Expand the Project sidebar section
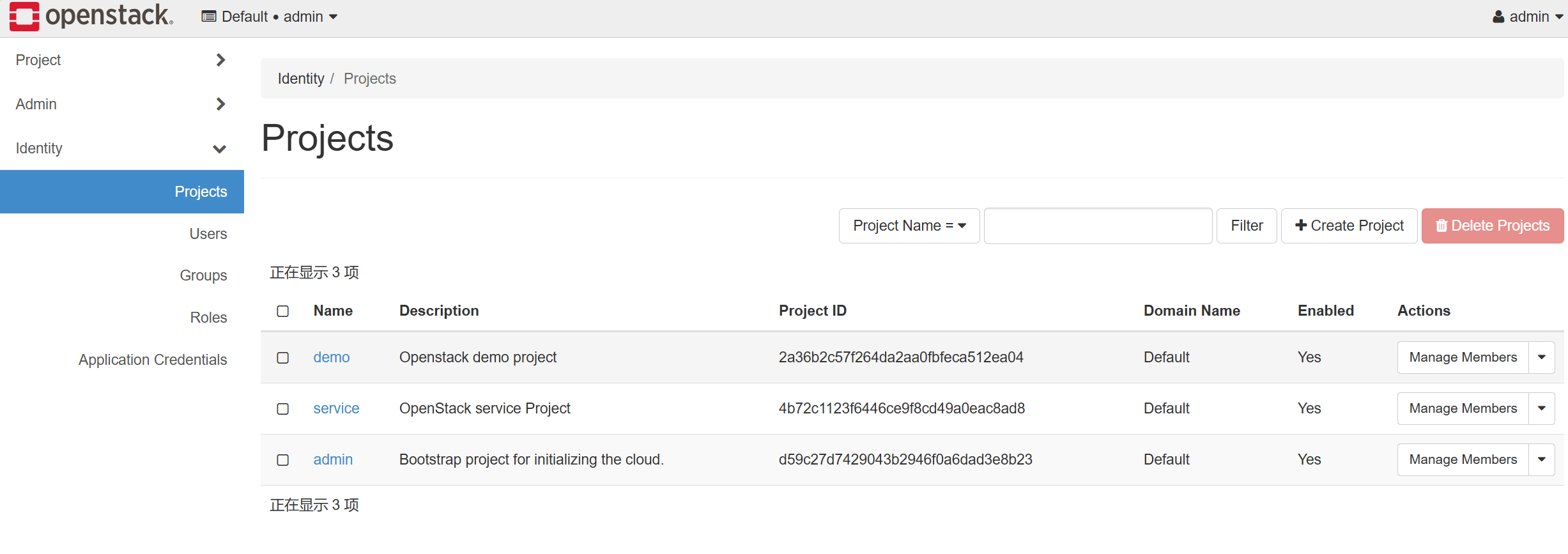 pyautogui.click(x=121, y=60)
